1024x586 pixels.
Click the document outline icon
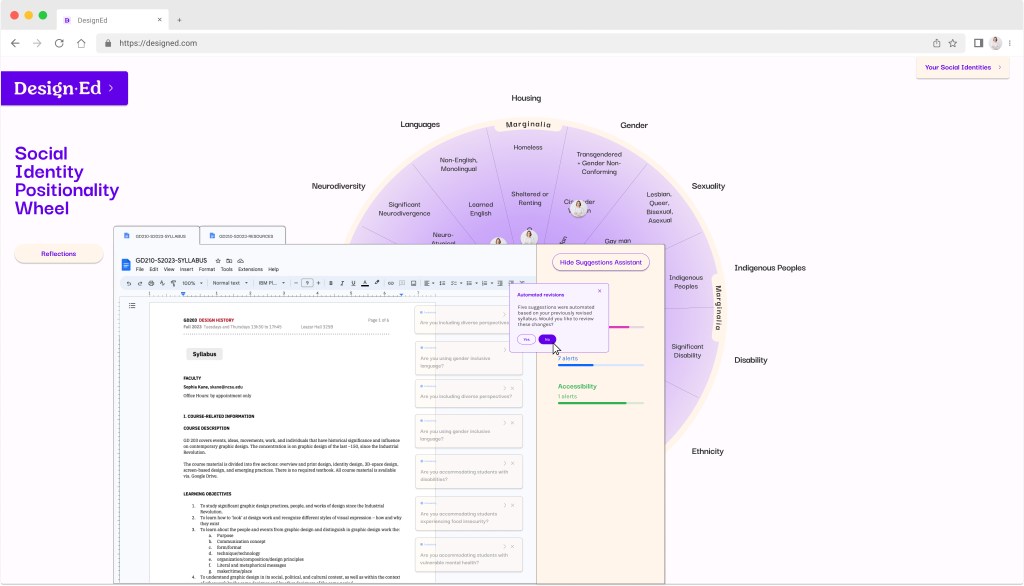pyautogui.click(x=133, y=305)
